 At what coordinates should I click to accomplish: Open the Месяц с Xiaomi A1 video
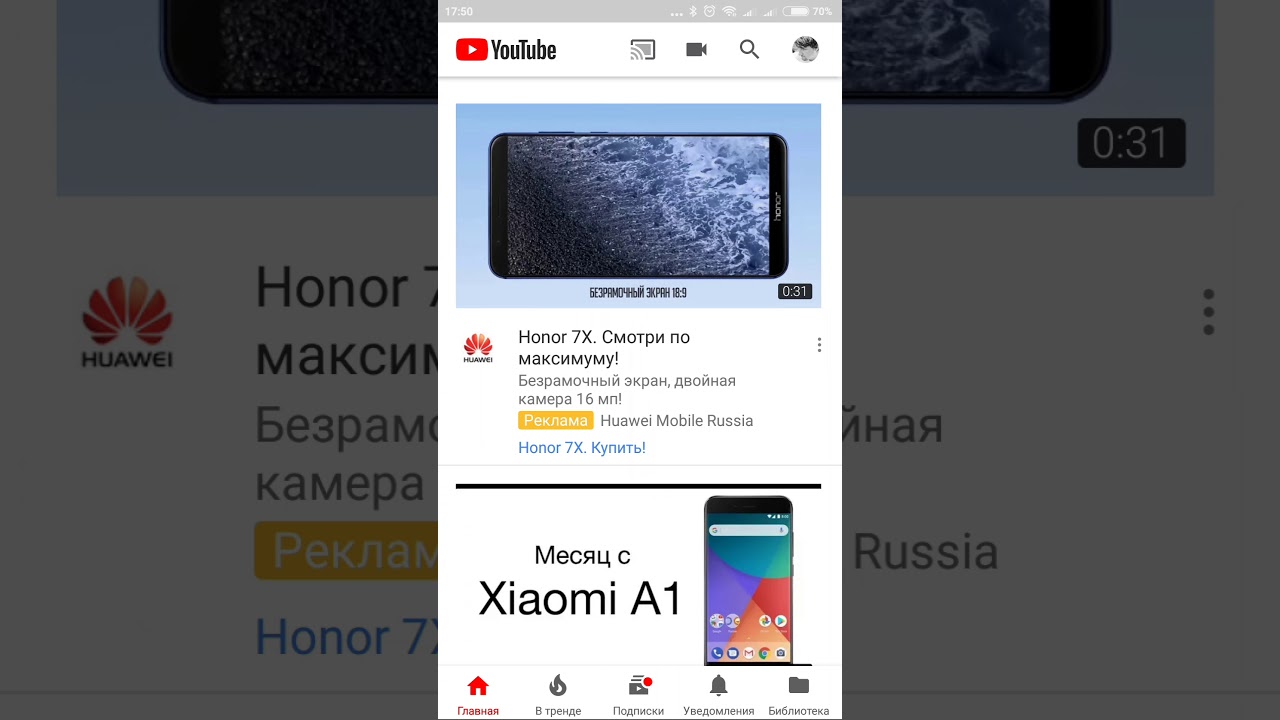click(638, 575)
